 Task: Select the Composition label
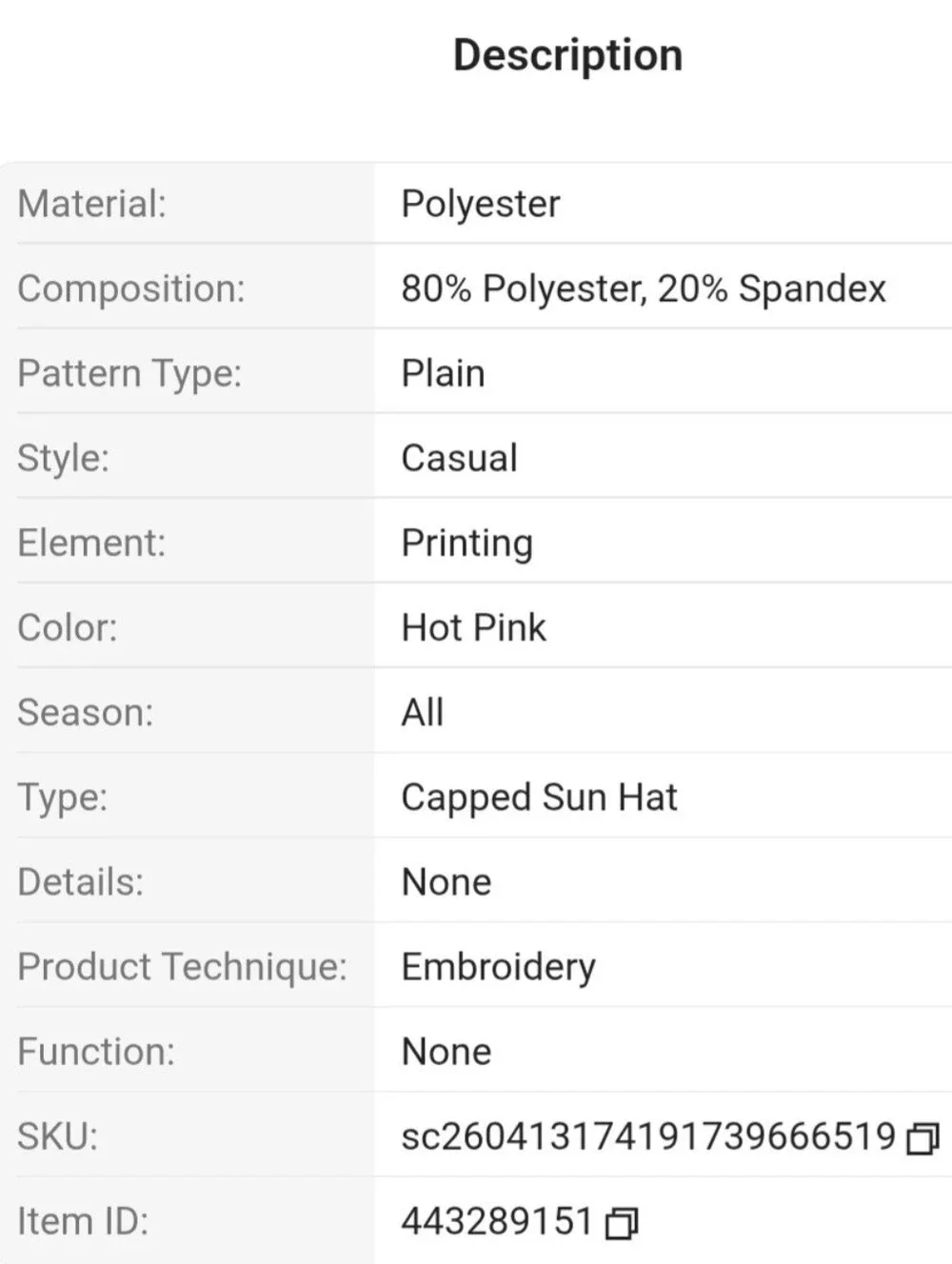(131, 288)
